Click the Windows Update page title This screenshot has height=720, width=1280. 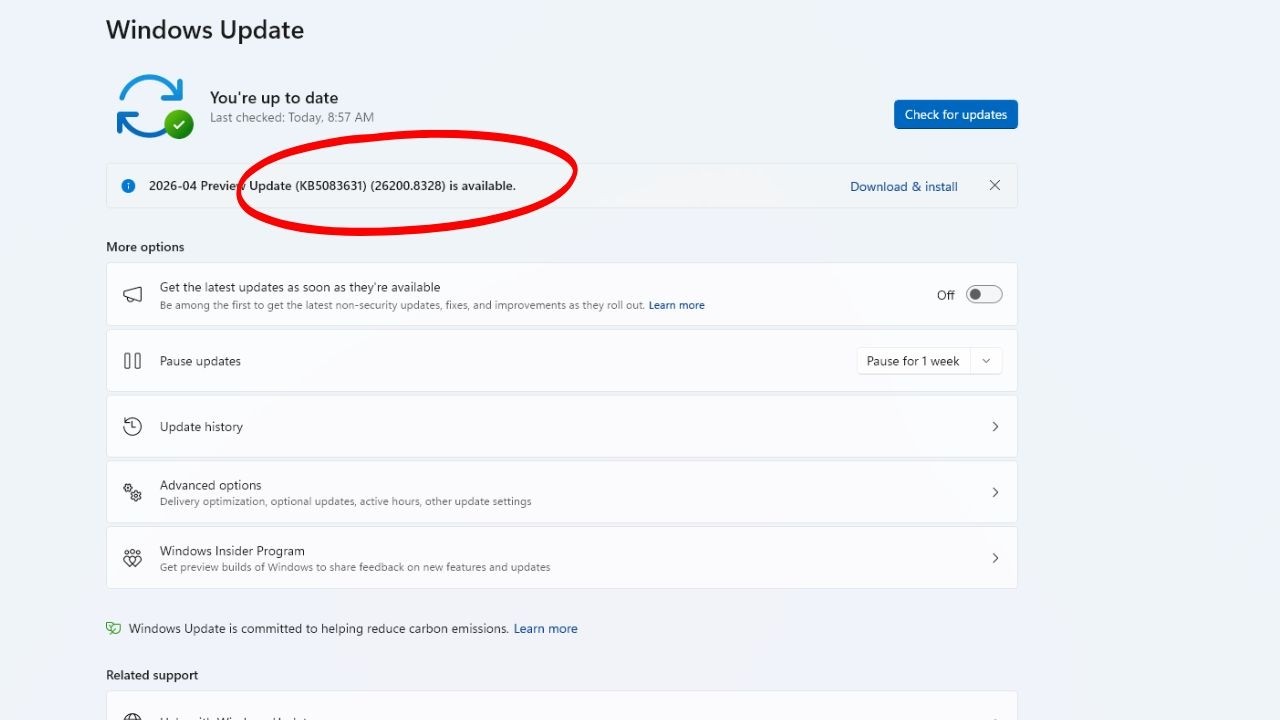[x=205, y=30]
